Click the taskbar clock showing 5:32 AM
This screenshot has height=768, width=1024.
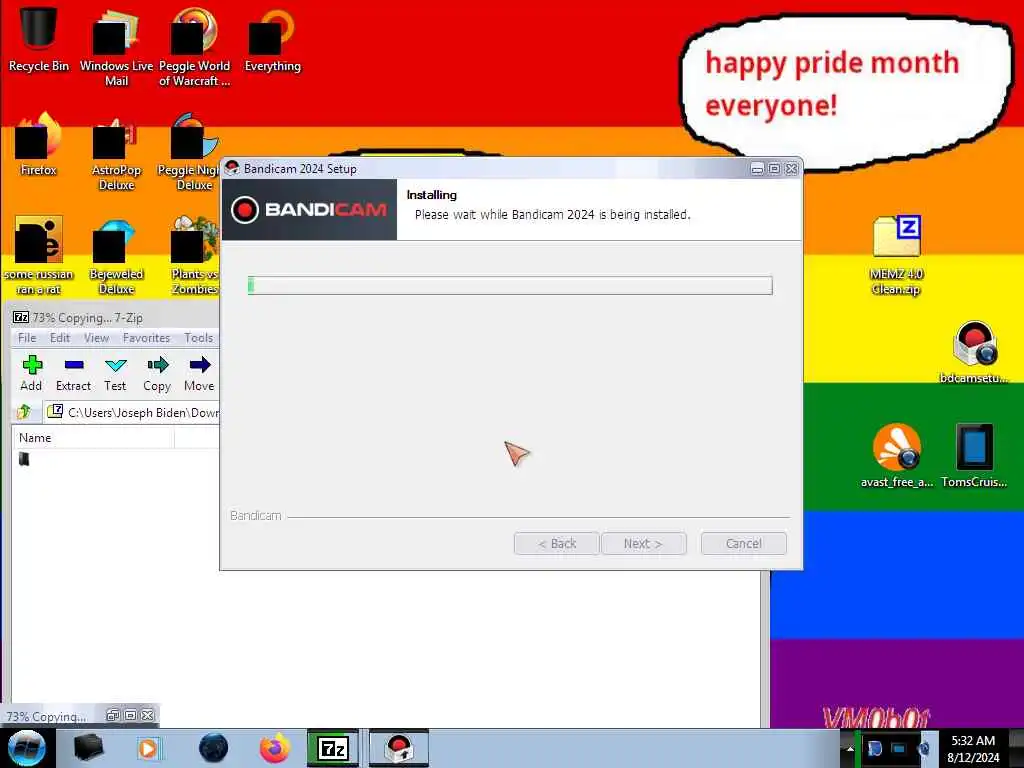973,748
